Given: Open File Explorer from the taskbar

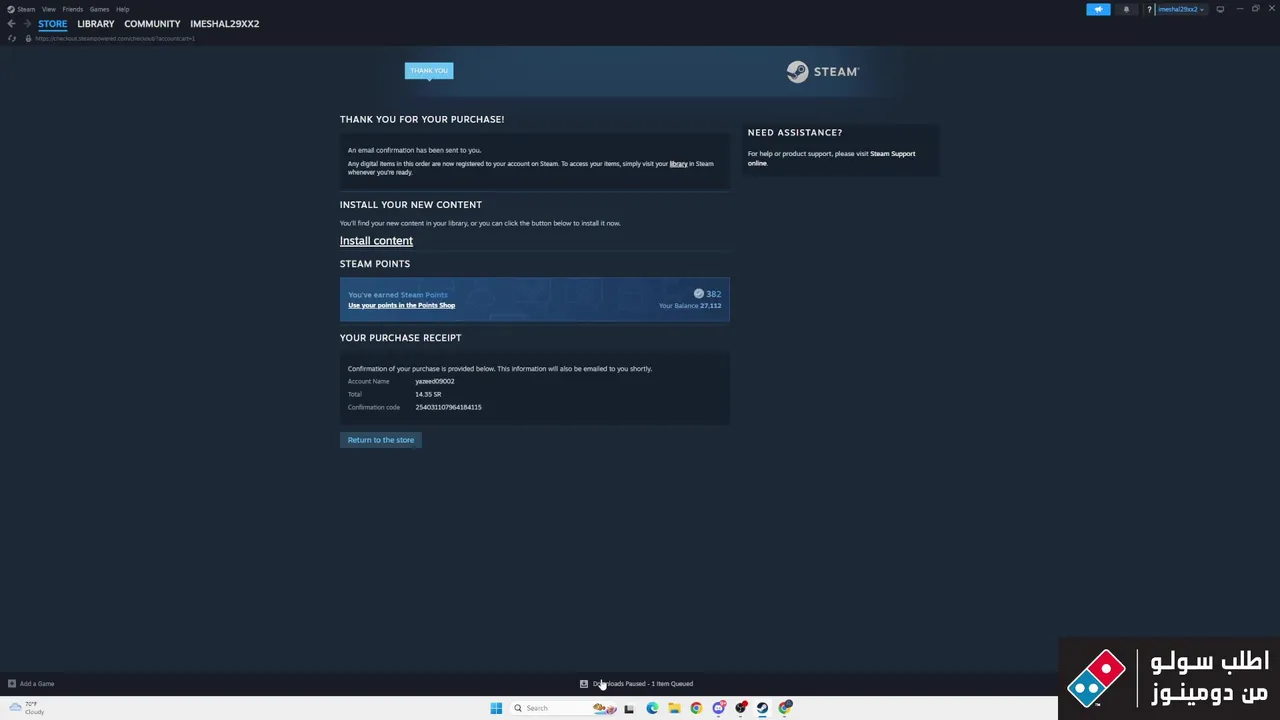Looking at the screenshot, I should point(674,708).
